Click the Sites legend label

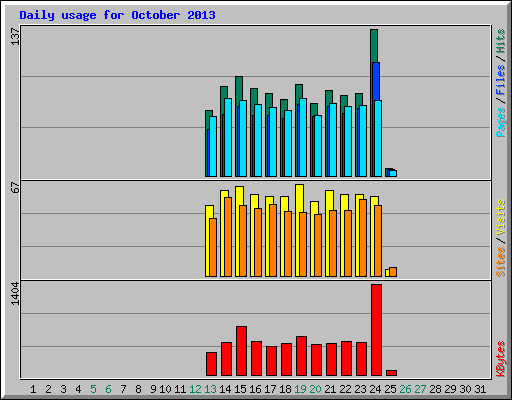(500, 262)
